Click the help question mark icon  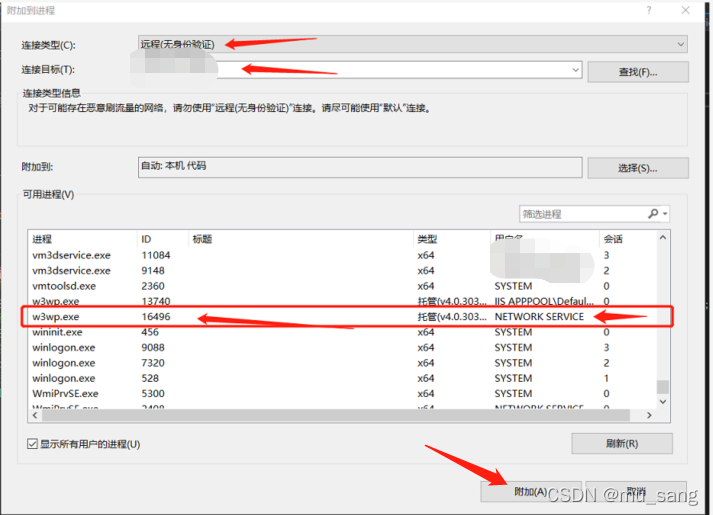[649, 10]
